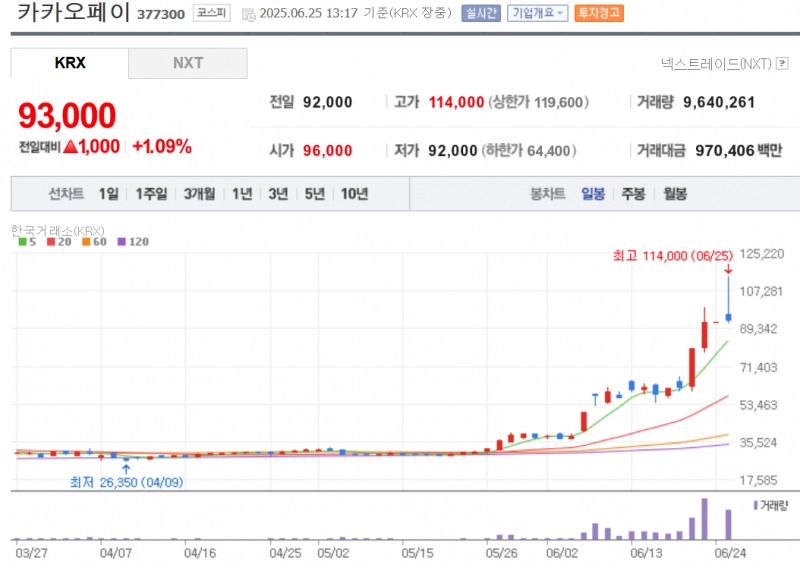The height and width of the screenshot is (564, 800).
Task: Click the help icon next to 넥스트레이드(NXT)
Action: [782, 63]
